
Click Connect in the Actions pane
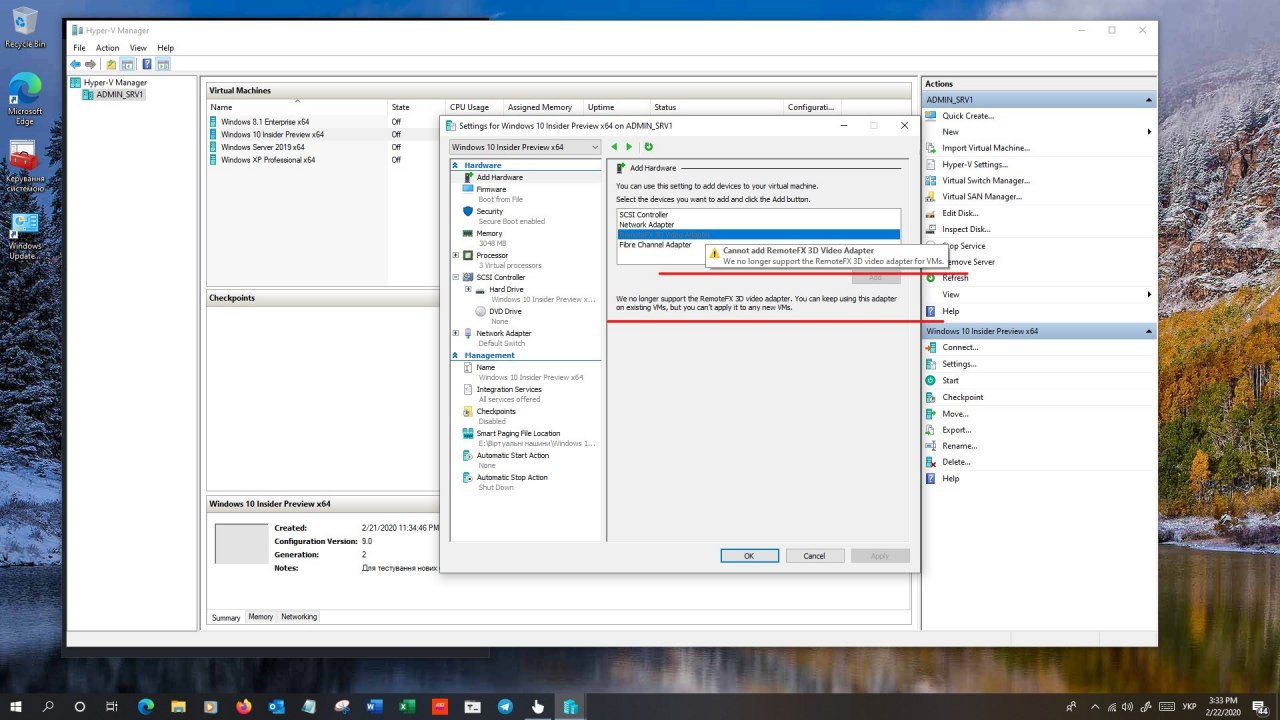point(960,347)
